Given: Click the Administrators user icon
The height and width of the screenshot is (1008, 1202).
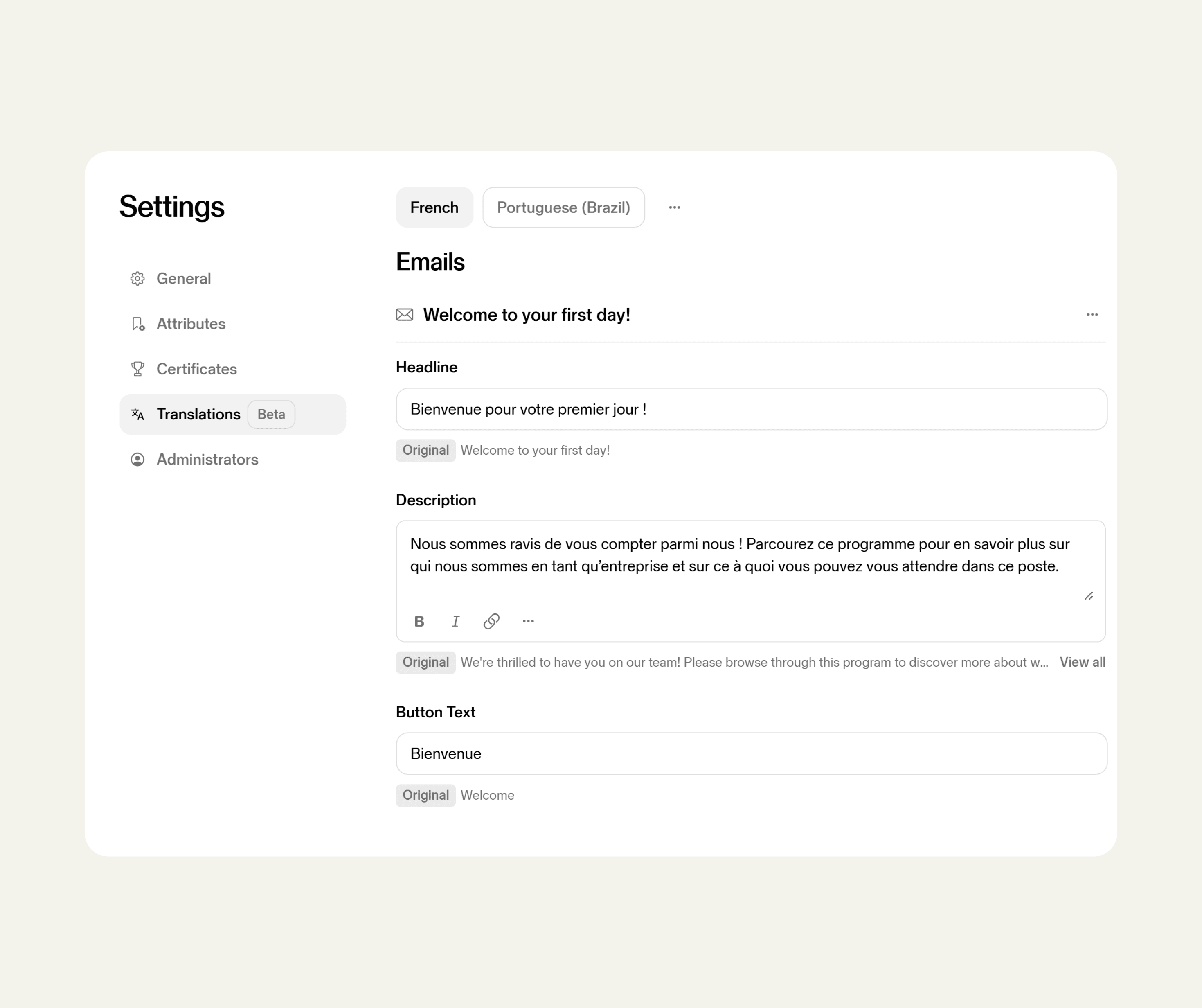Looking at the screenshot, I should coord(137,459).
